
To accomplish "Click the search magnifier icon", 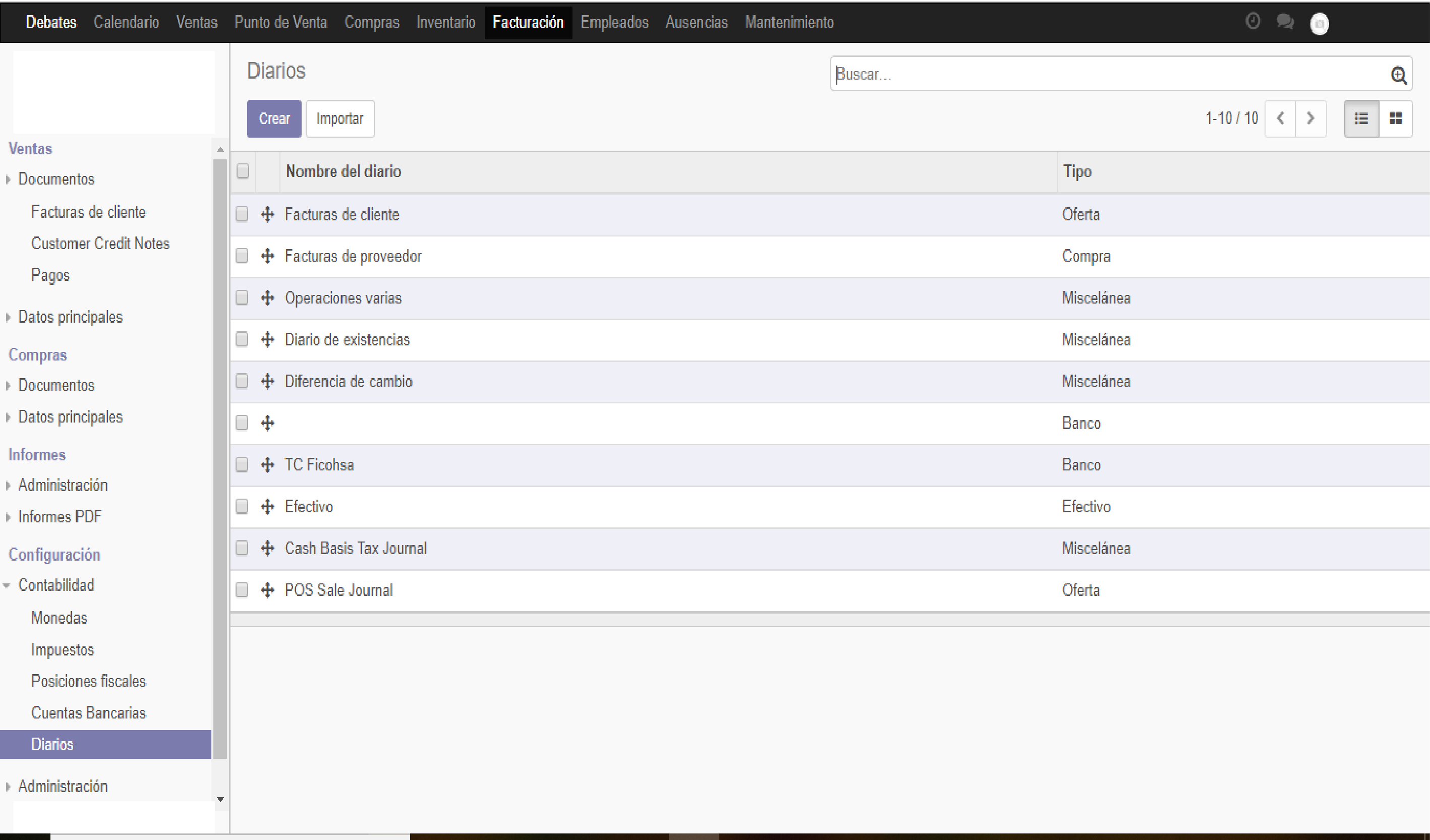I will pos(1398,75).
